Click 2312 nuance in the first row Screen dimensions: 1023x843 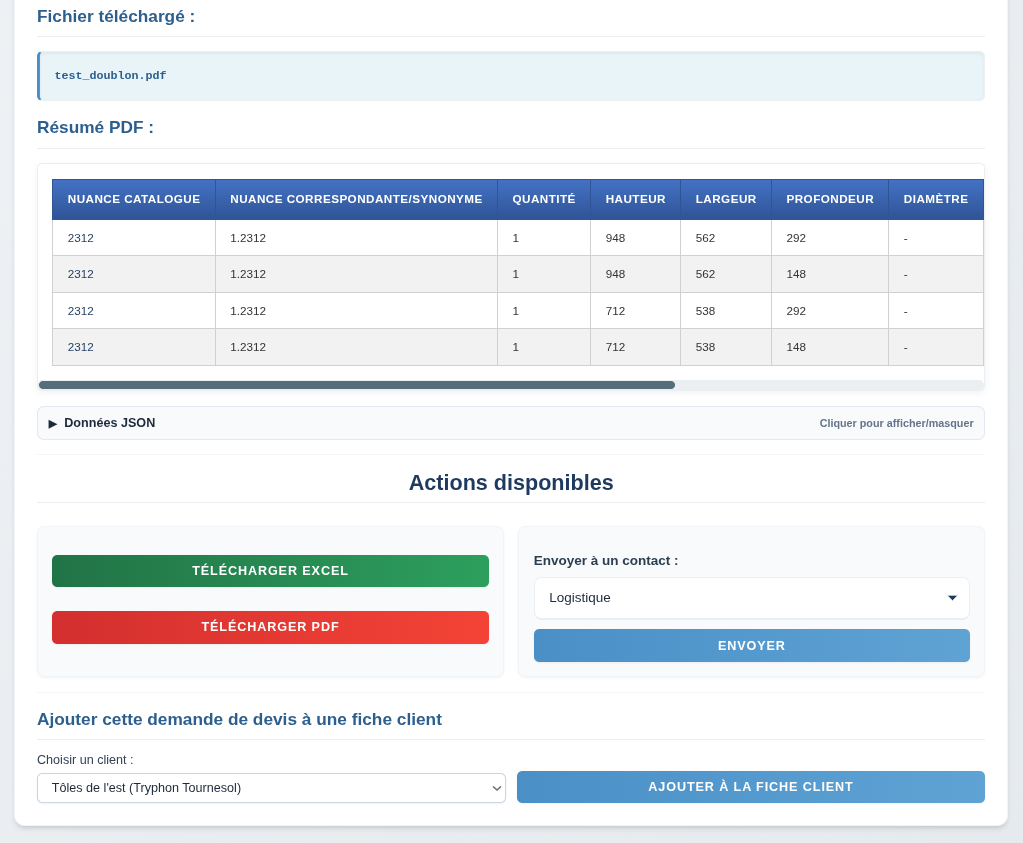[81, 238]
